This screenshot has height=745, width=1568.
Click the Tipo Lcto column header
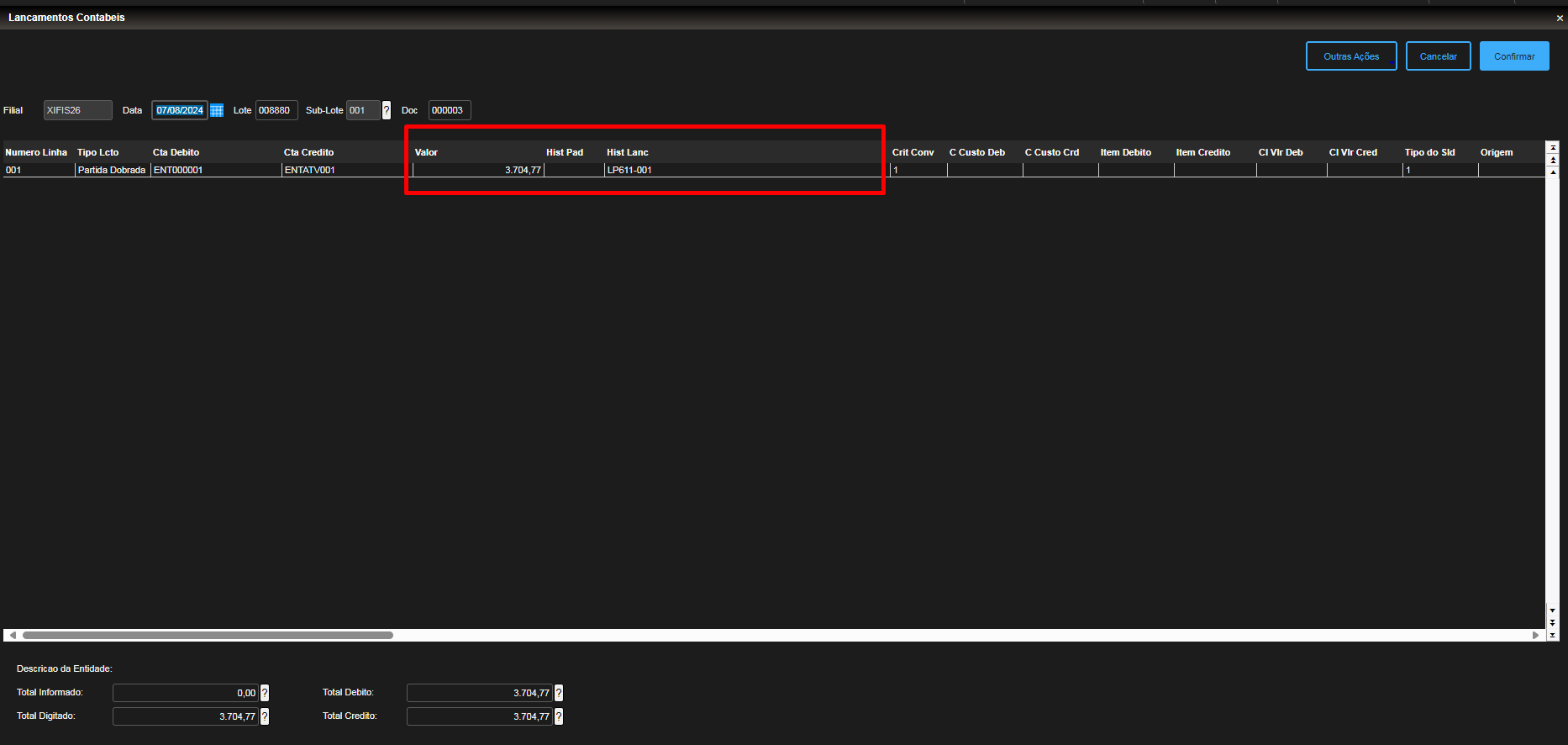tap(98, 152)
